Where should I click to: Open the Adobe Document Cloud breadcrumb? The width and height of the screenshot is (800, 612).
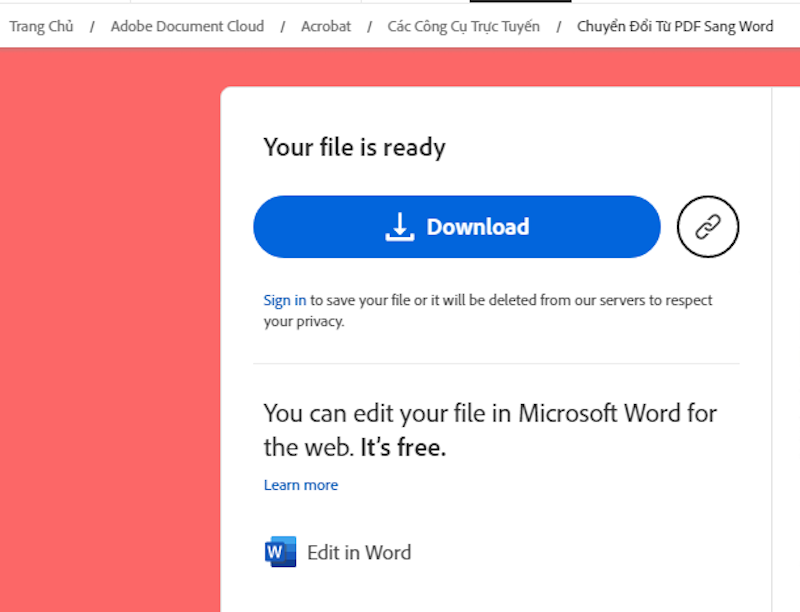click(x=187, y=26)
